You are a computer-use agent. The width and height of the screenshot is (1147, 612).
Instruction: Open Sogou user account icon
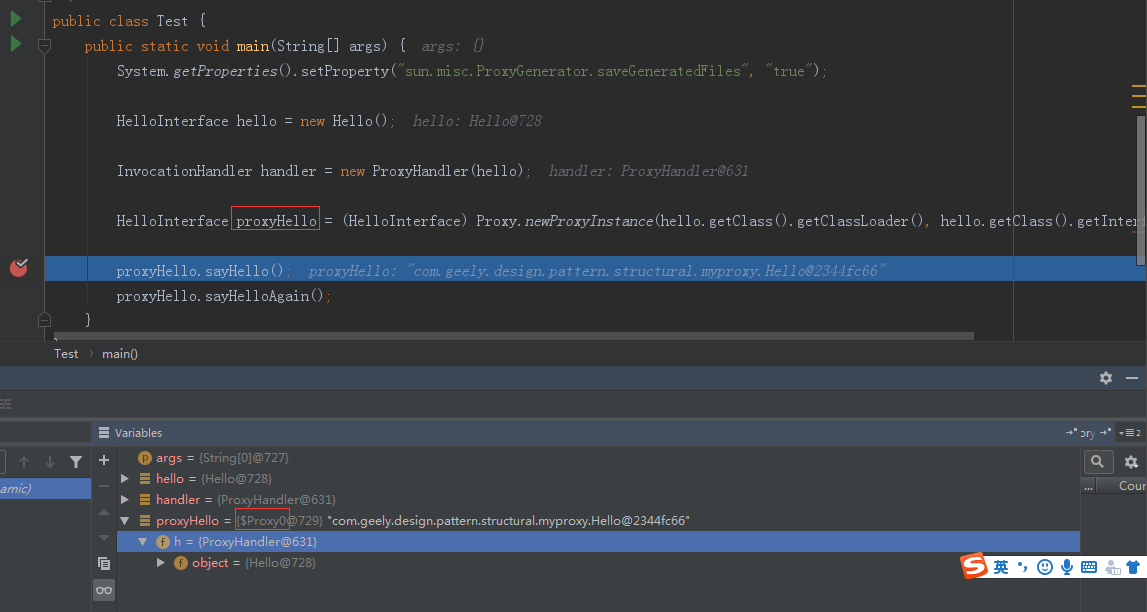click(1113, 567)
